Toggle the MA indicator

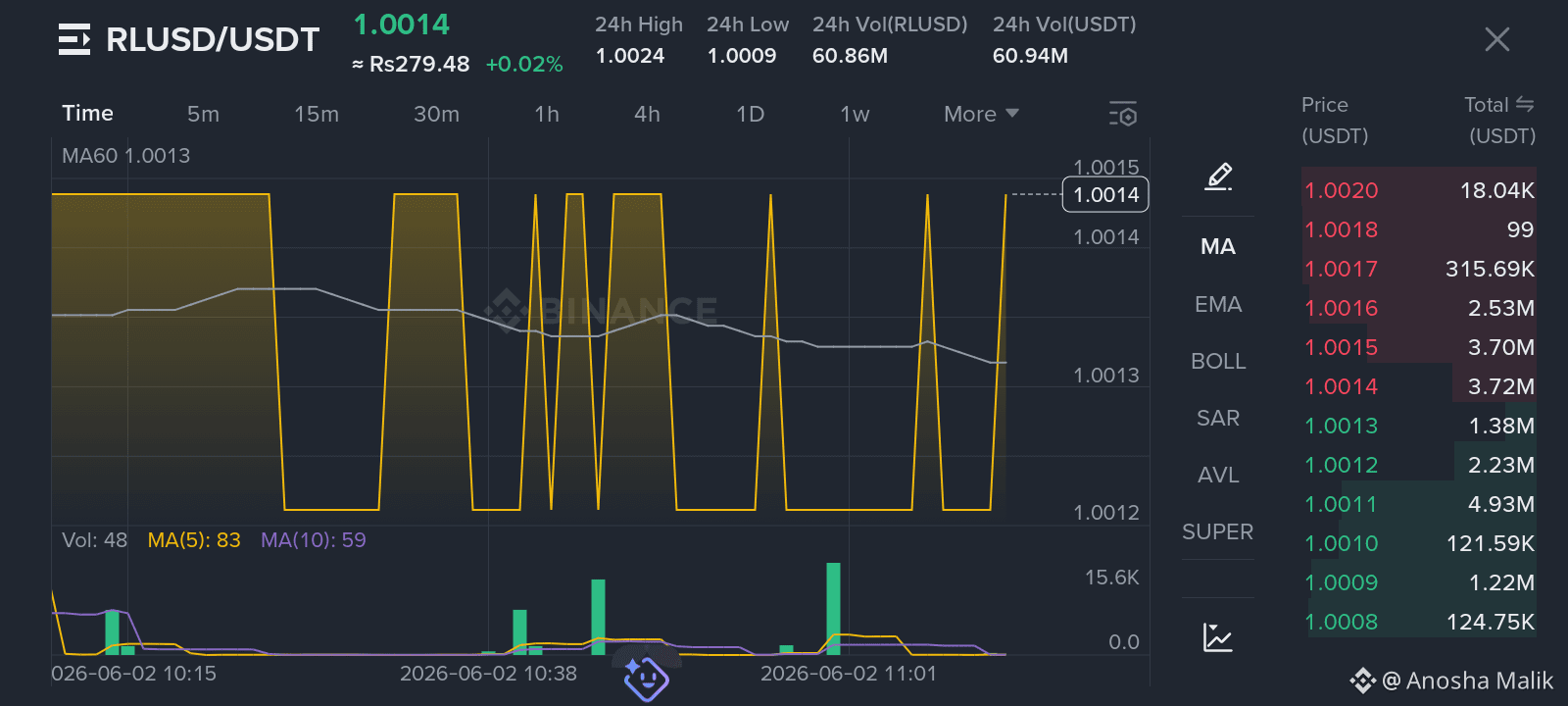click(1218, 247)
